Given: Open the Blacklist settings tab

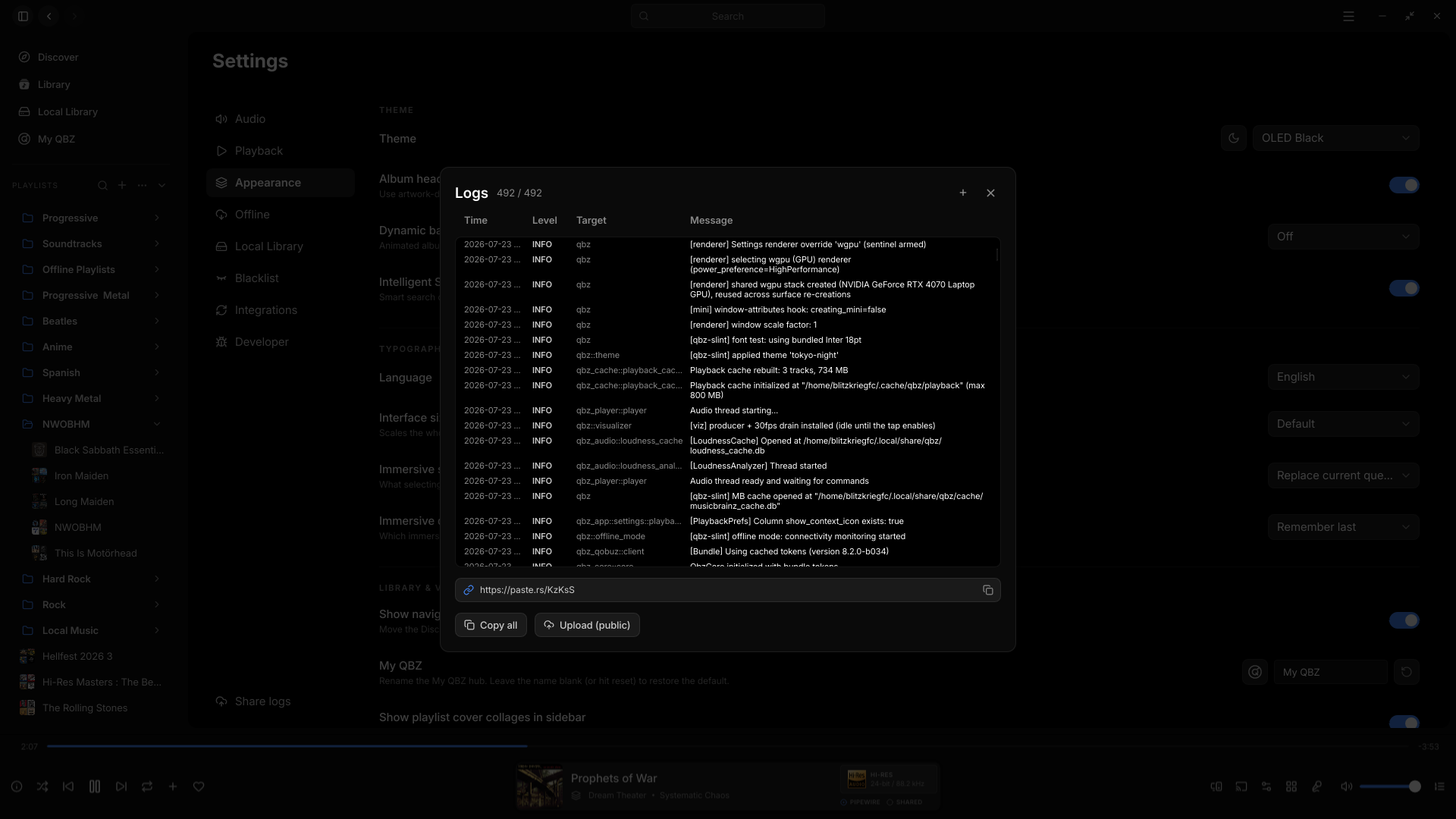Looking at the screenshot, I should point(281,278).
